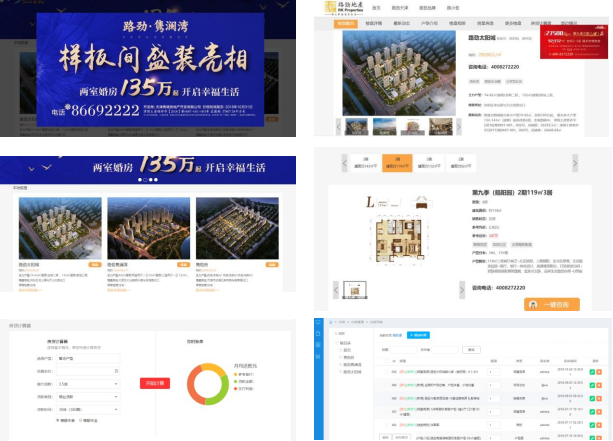Select the 等额本息 radio in loan calculator
This screenshot has height=441, width=613.
tap(58, 420)
